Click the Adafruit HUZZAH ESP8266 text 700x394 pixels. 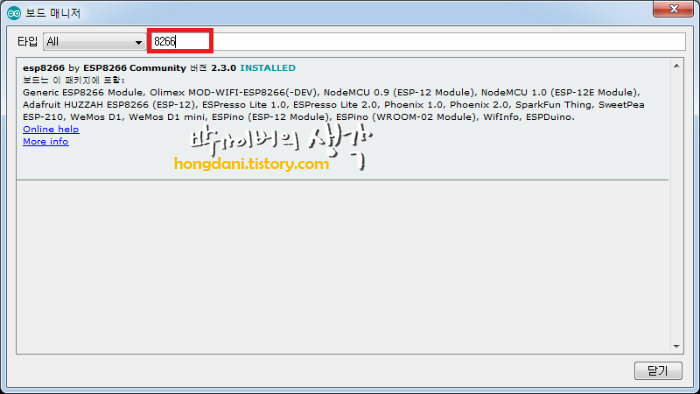85,104
